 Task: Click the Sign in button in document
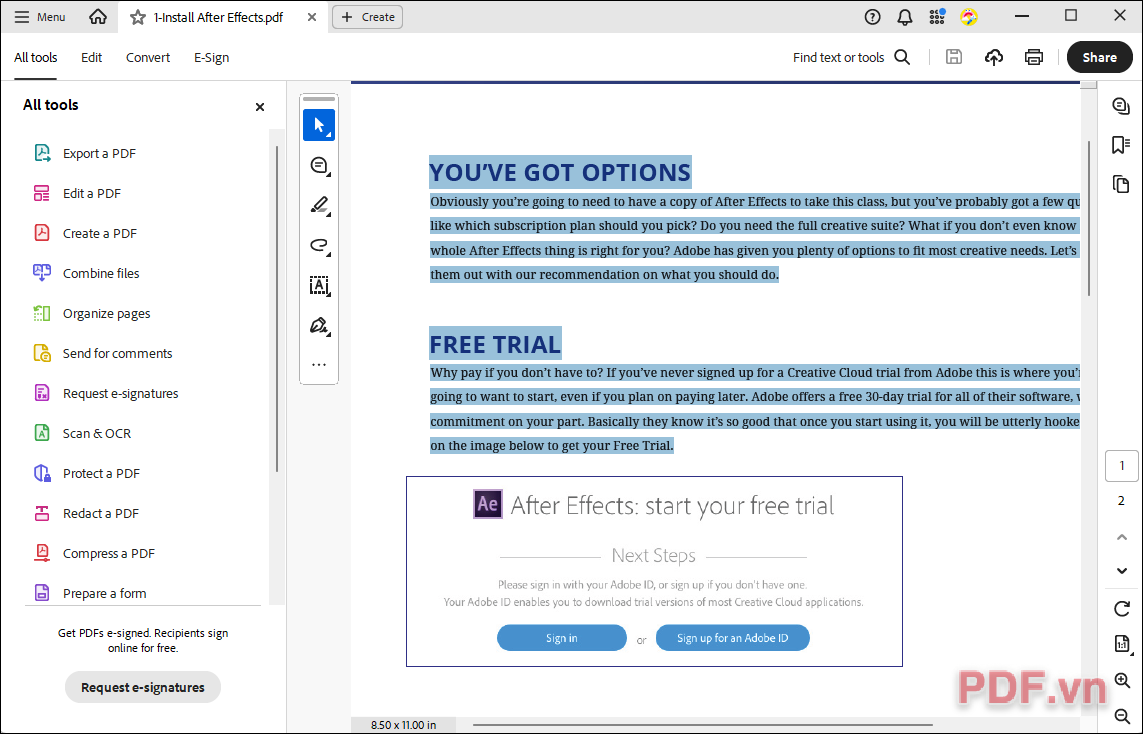[561, 638]
